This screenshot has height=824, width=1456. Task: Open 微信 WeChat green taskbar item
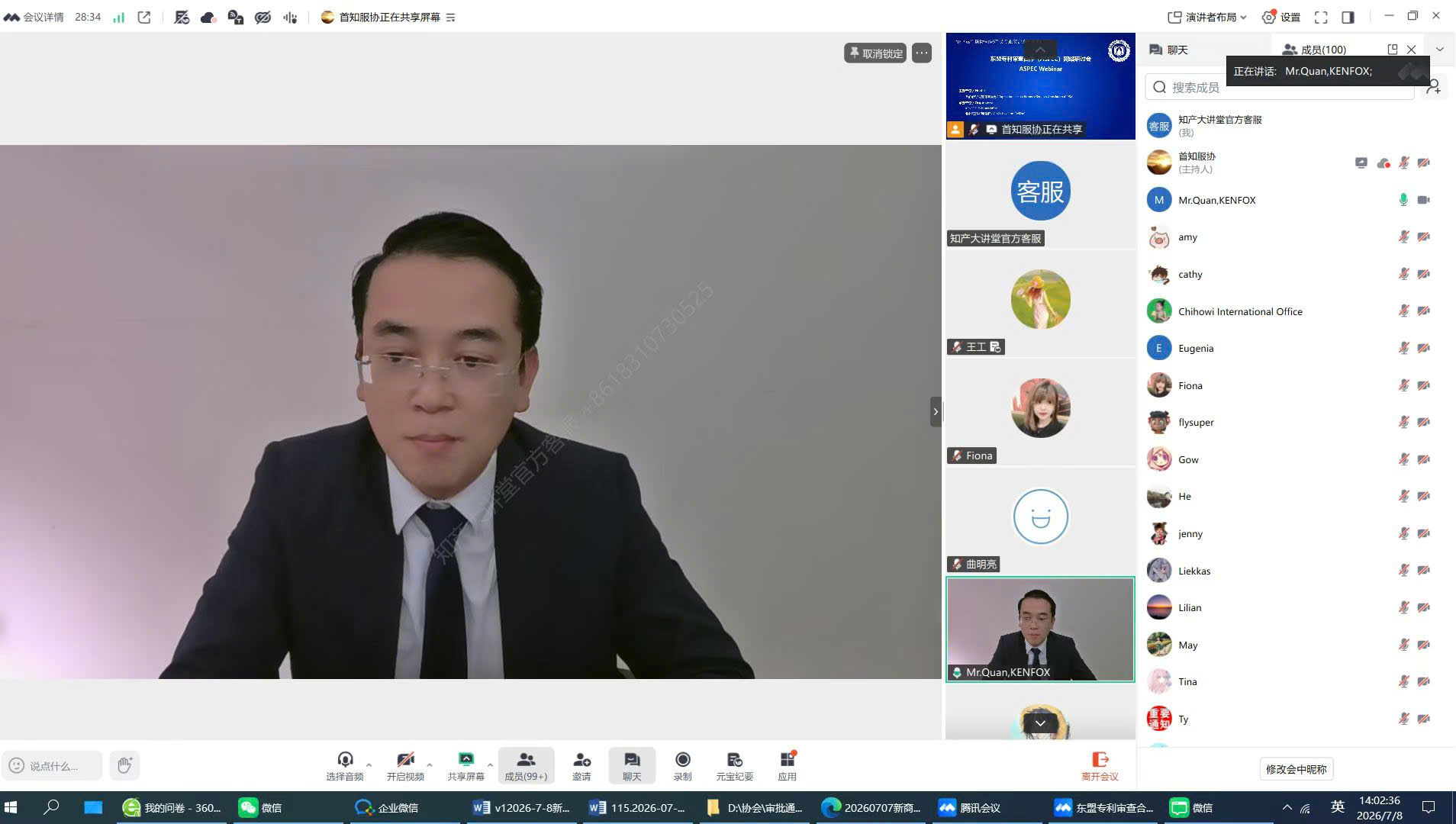[x=262, y=807]
